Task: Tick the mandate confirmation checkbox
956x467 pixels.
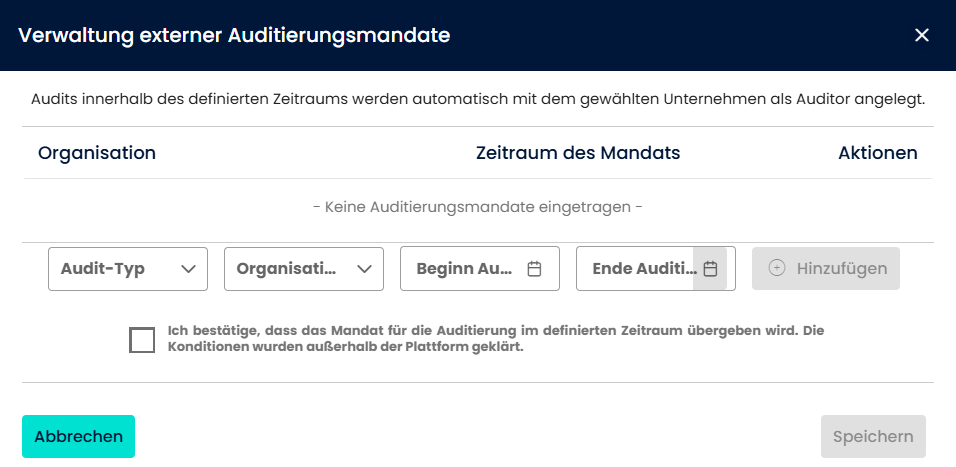Action: click(142, 340)
